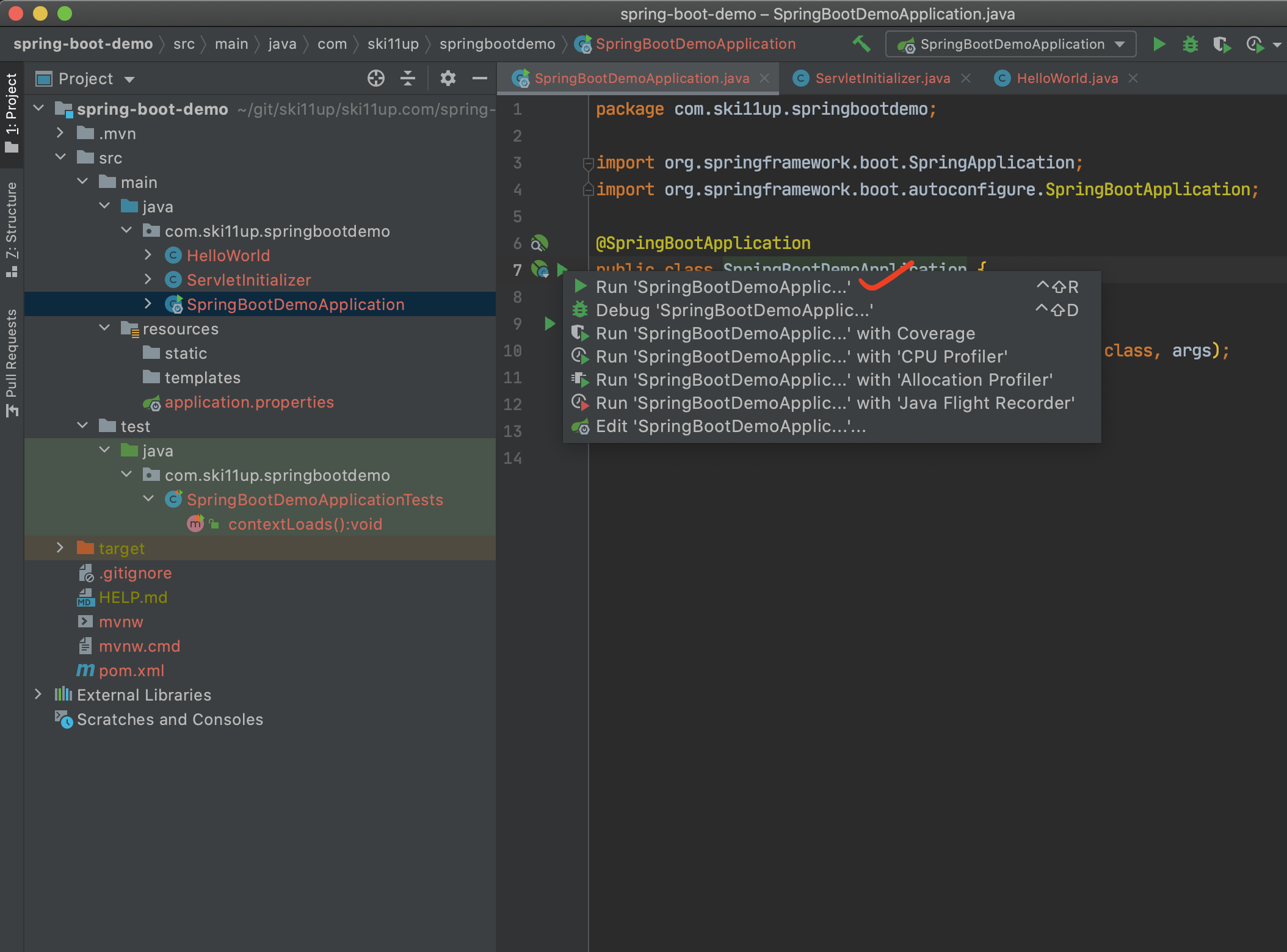
Task: Expand the target folder
Action: pos(60,548)
